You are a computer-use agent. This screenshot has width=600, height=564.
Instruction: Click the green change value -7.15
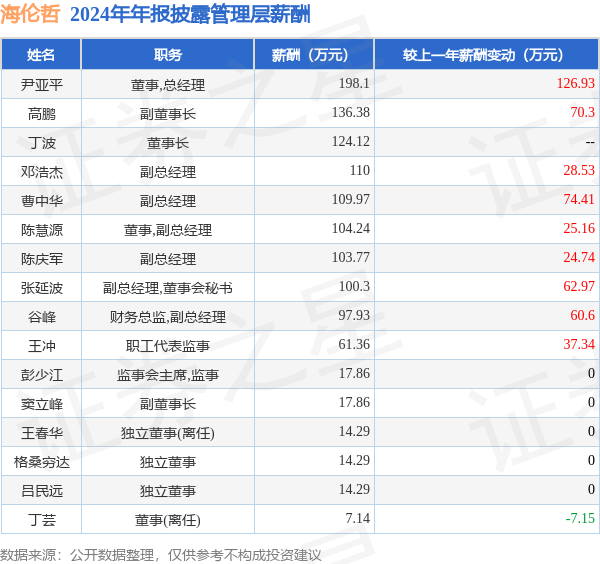(x=580, y=518)
